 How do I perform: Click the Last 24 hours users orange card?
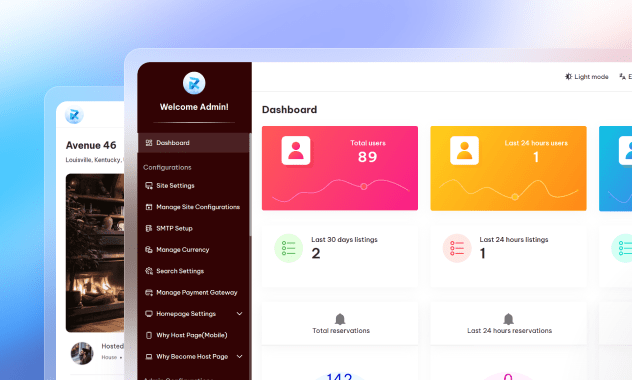508,168
